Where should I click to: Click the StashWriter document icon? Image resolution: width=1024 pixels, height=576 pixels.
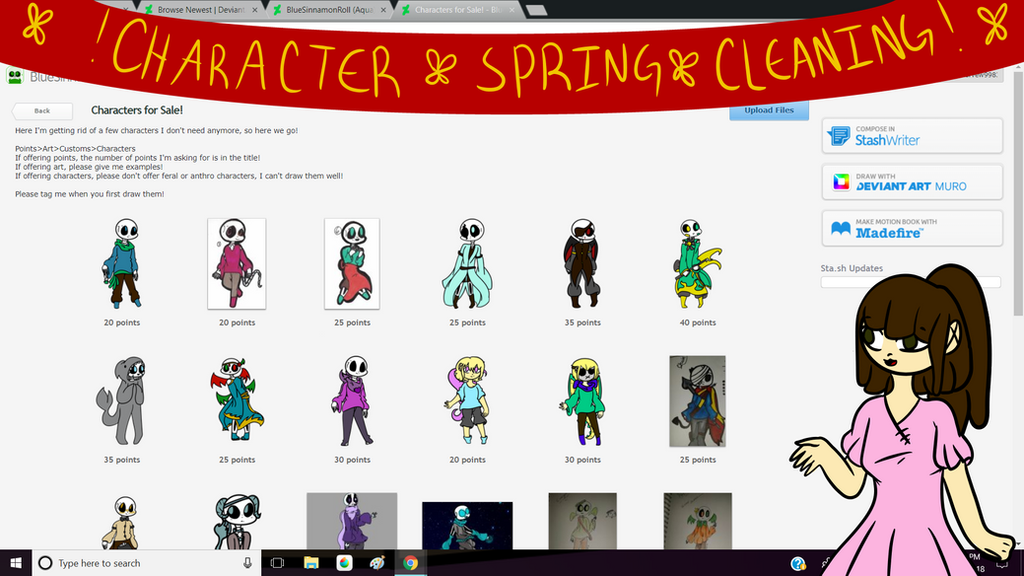click(x=839, y=136)
